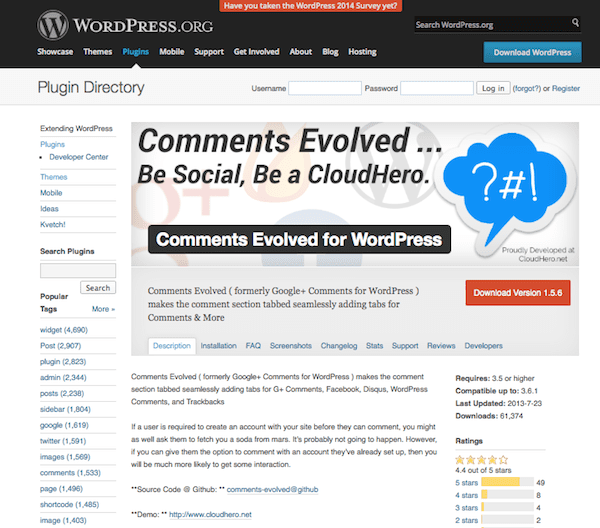This screenshot has width=600, height=528.
Task: Focus the Username field
Action: 325,88
